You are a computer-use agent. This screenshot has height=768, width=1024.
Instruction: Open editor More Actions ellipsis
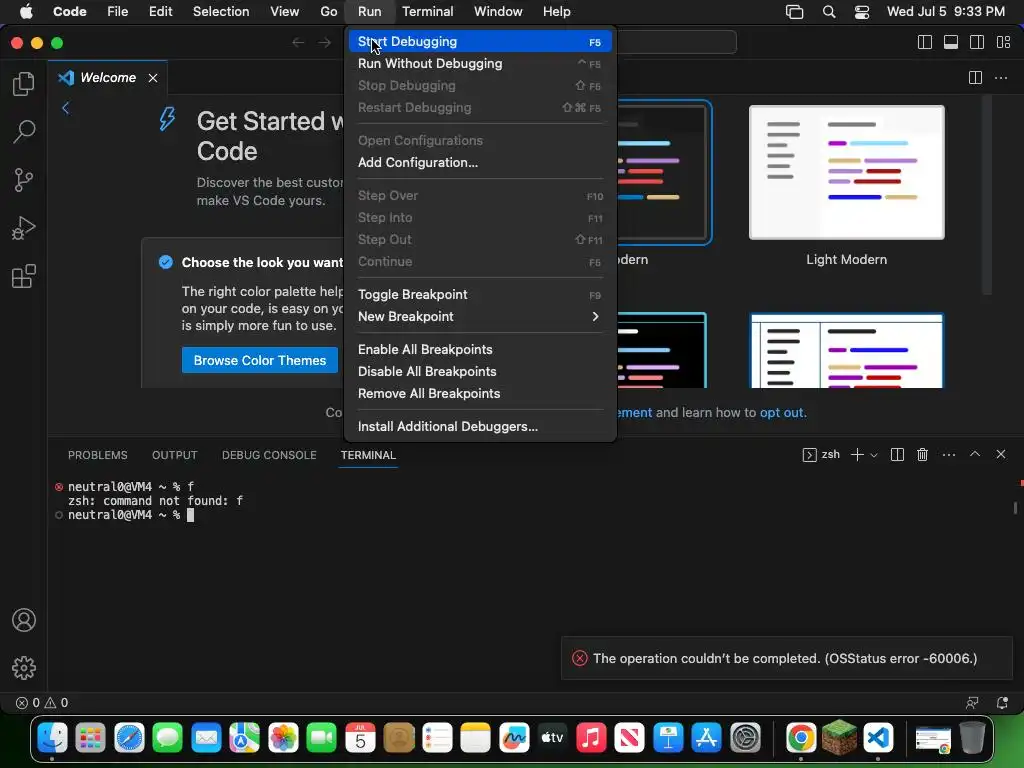tap(1000, 78)
